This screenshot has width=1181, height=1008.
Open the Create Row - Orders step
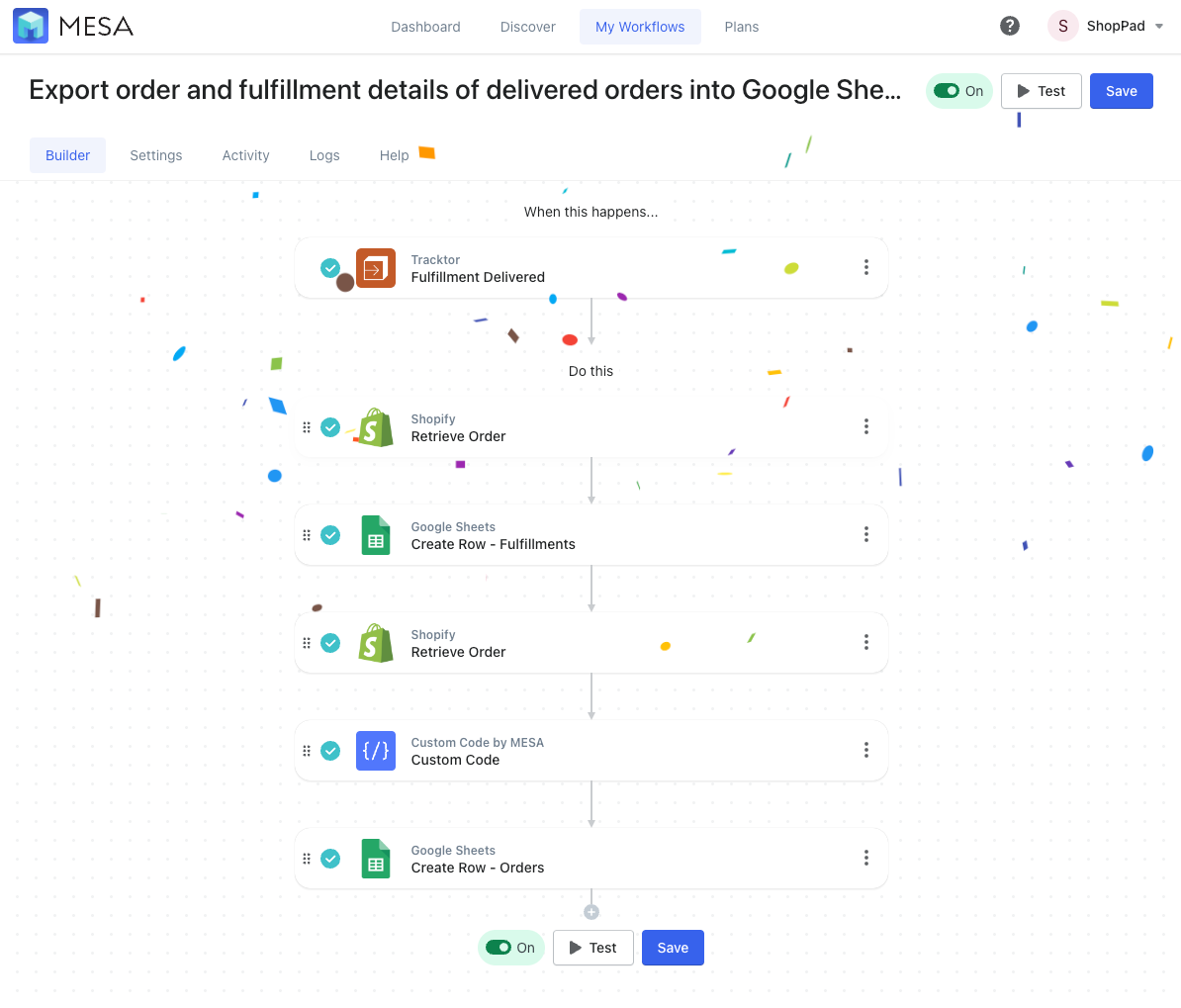click(591, 858)
